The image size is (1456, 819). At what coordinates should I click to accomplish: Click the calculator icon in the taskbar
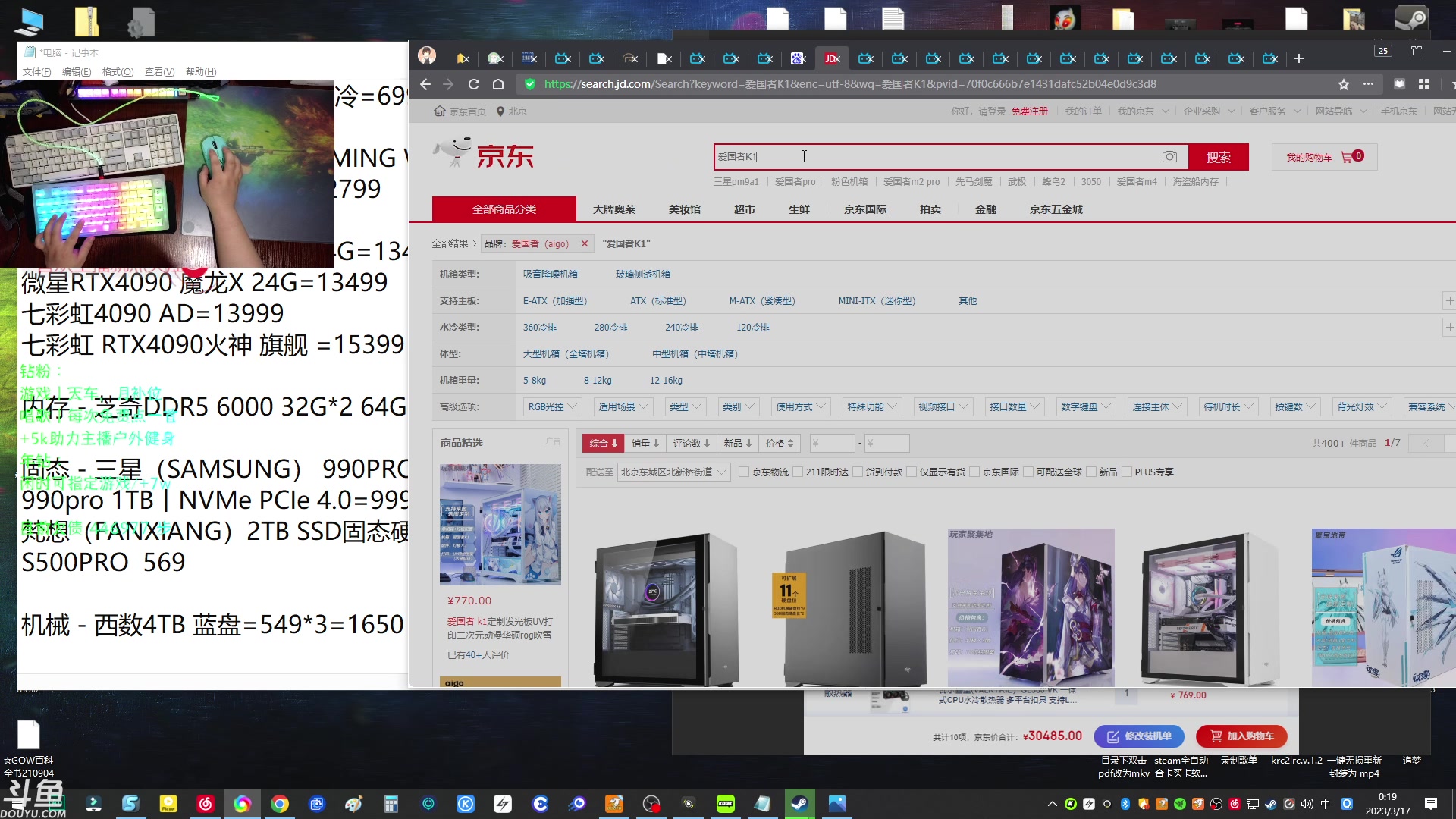coord(391,804)
